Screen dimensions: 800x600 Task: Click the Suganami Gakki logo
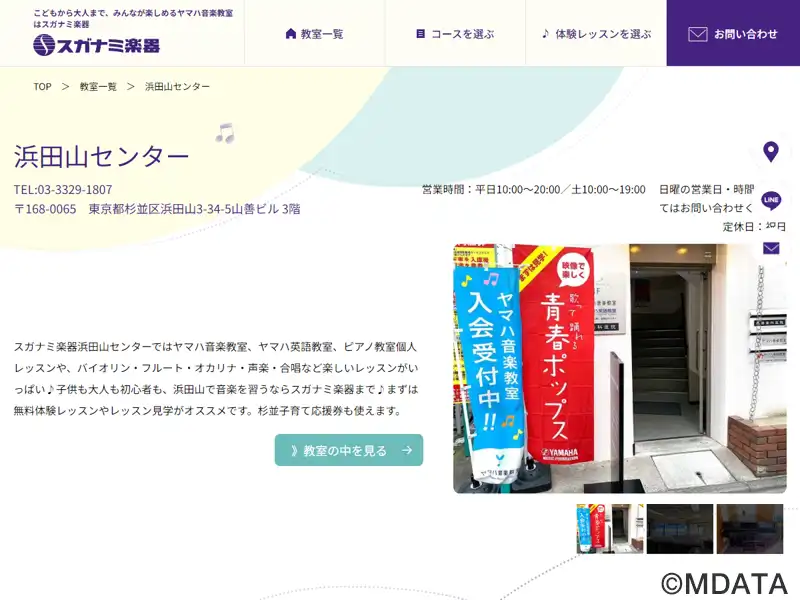click(96, 45)
